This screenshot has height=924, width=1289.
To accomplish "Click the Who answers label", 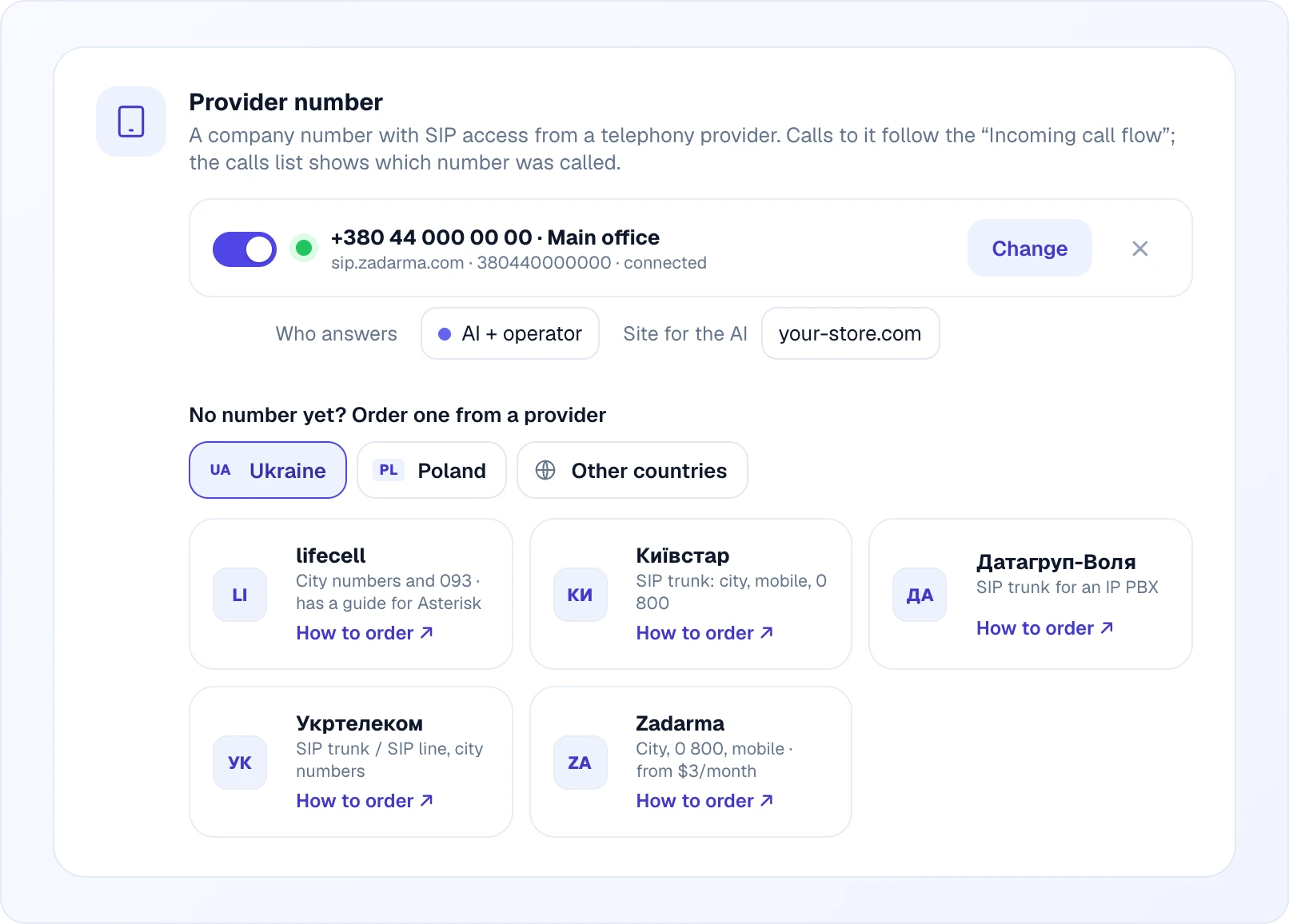I will (x=337, y=333).
